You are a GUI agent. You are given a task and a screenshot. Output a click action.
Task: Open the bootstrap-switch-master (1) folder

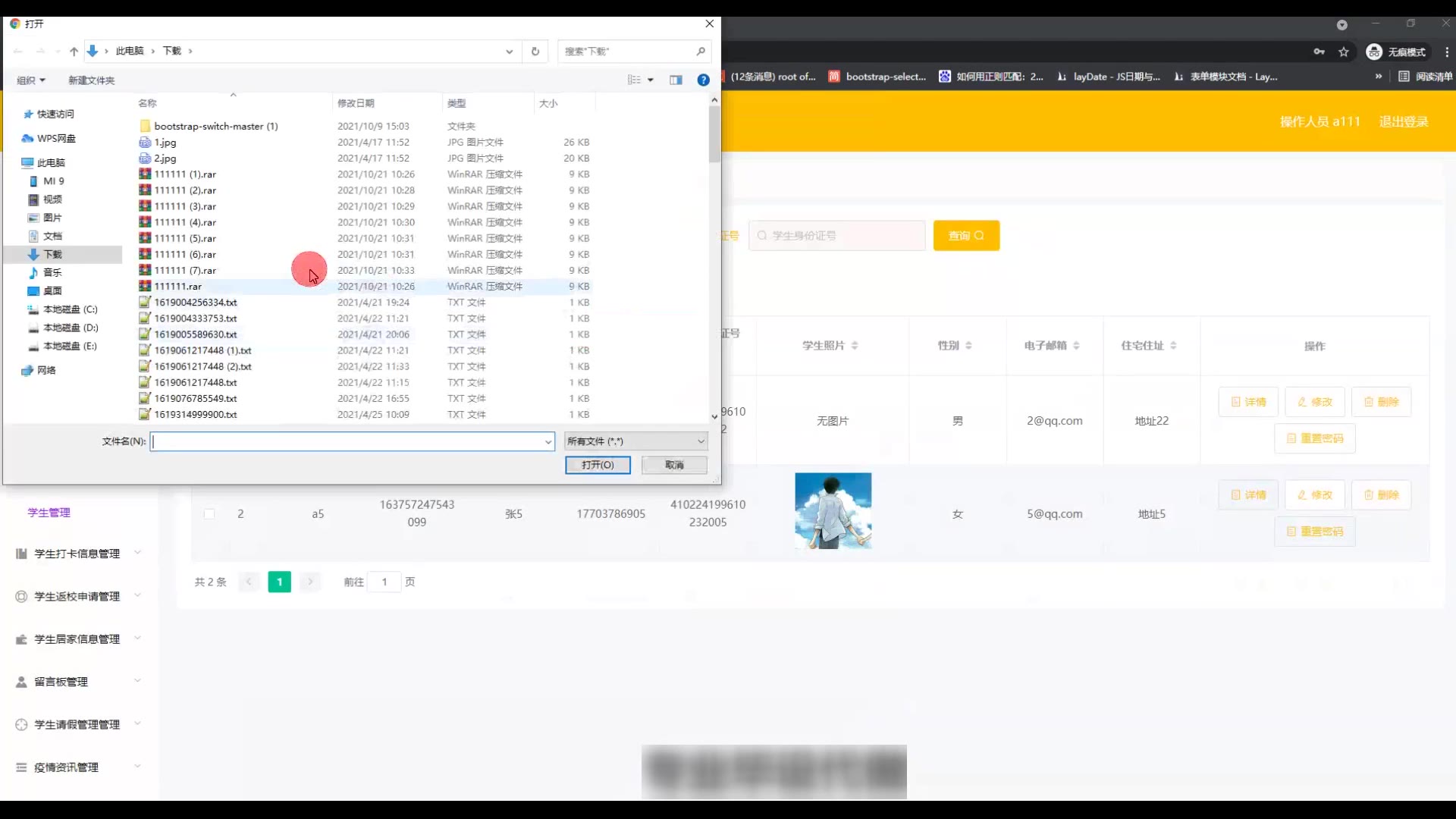tap(215, 127)
